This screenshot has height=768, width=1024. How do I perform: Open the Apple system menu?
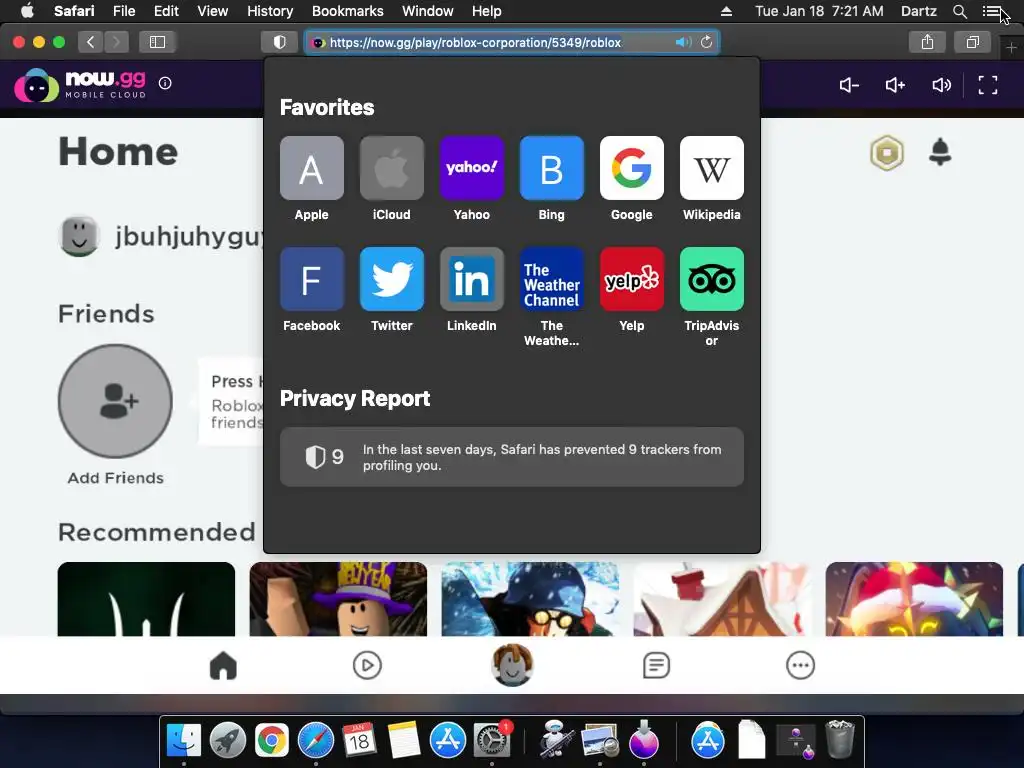(x=27, y=11)
